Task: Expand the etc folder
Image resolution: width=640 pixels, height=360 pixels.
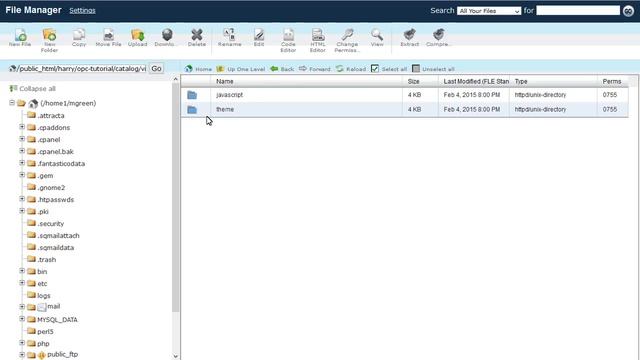Action: [x=22, y=283]
